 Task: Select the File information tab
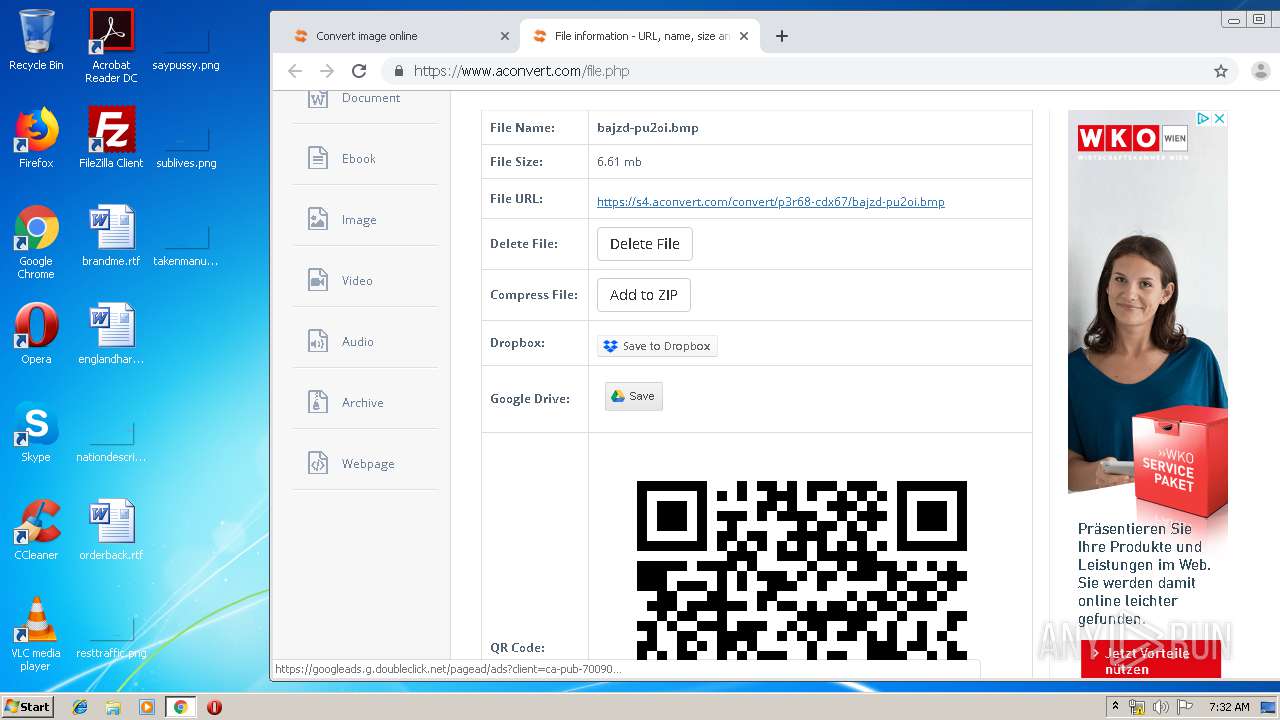(640, 36)
